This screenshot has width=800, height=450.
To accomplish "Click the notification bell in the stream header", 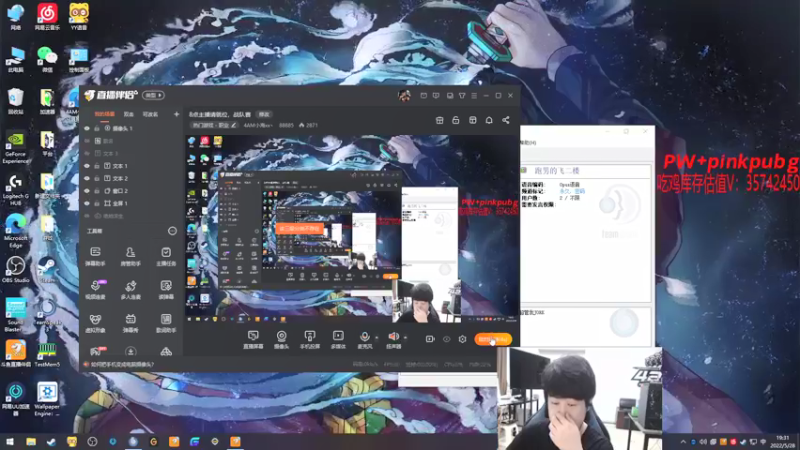I will click(489, 120).
